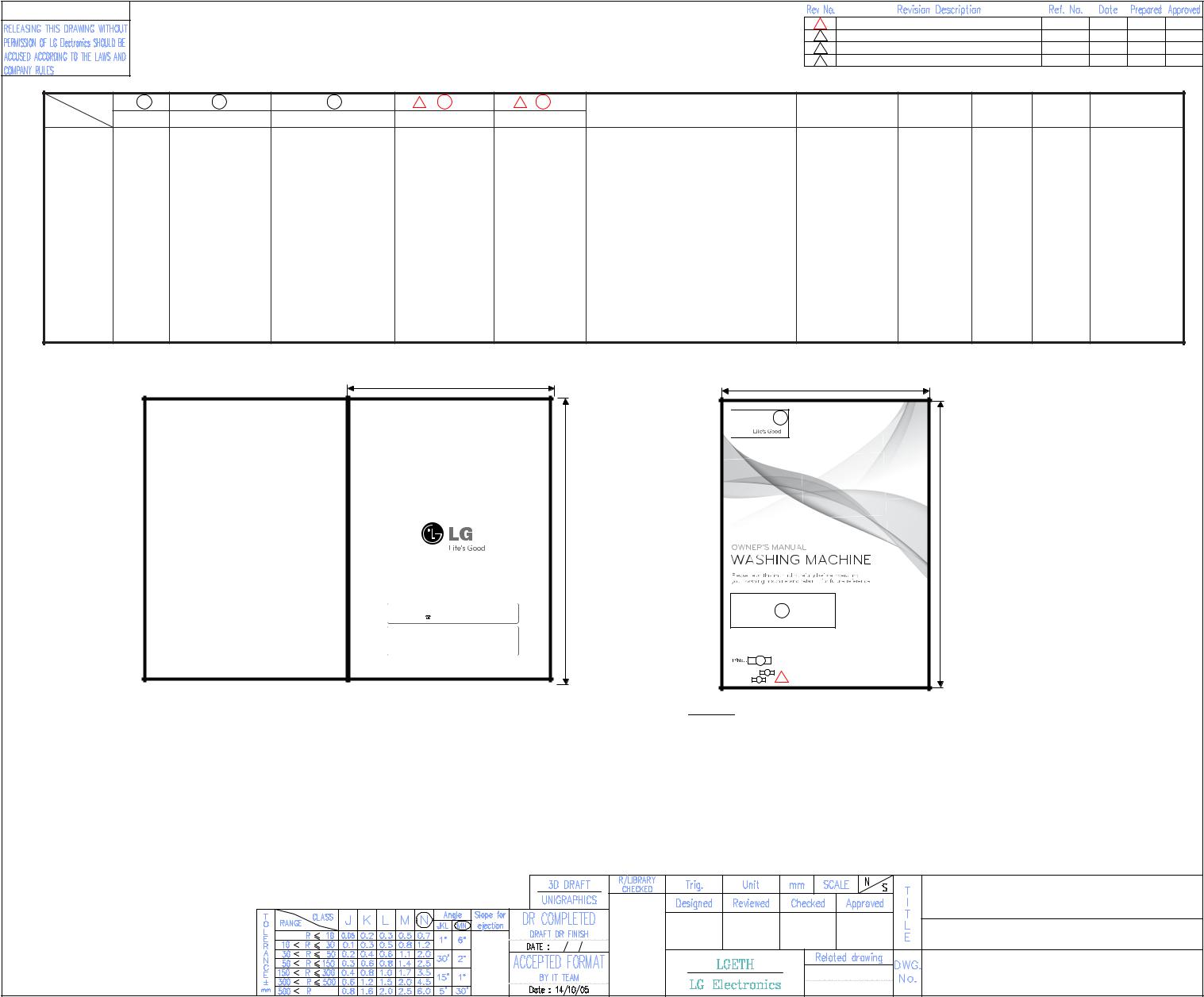Select the 'DR COMPLETED' stamp text
The image size is (1204, 997).
click(559, 919)
